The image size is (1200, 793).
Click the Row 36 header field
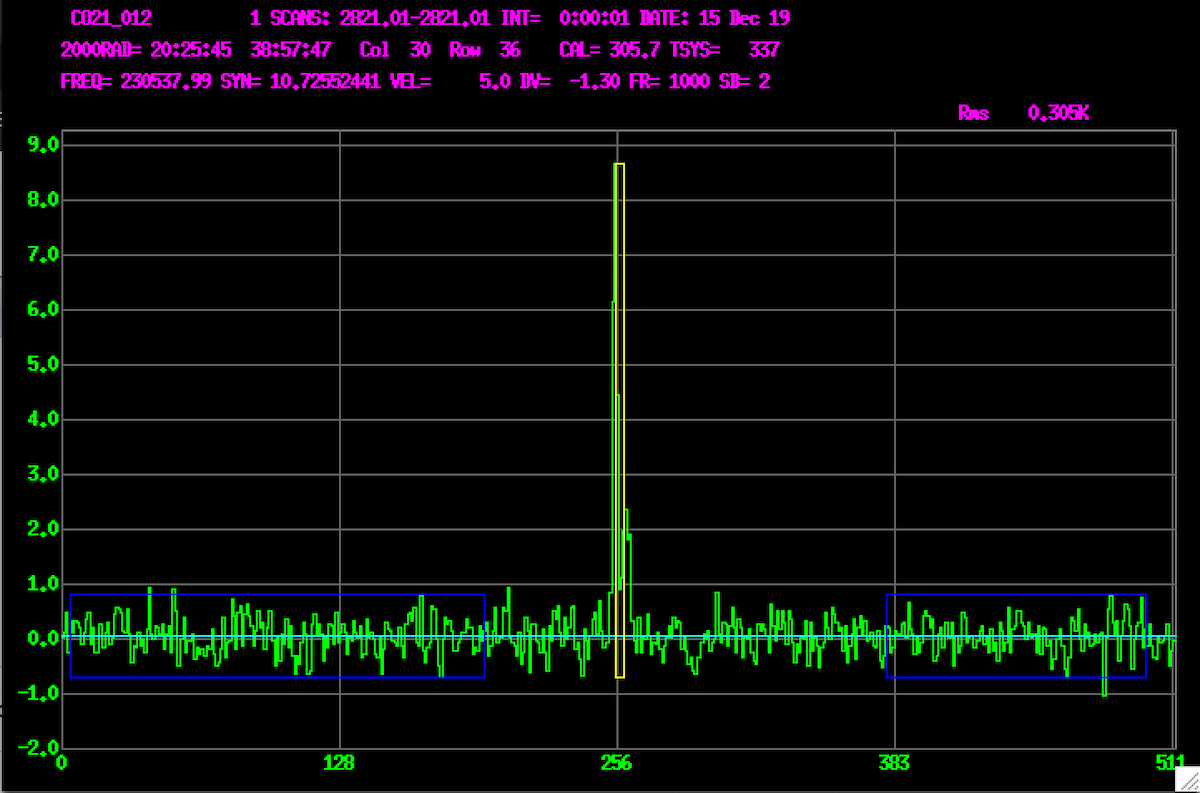484,50
